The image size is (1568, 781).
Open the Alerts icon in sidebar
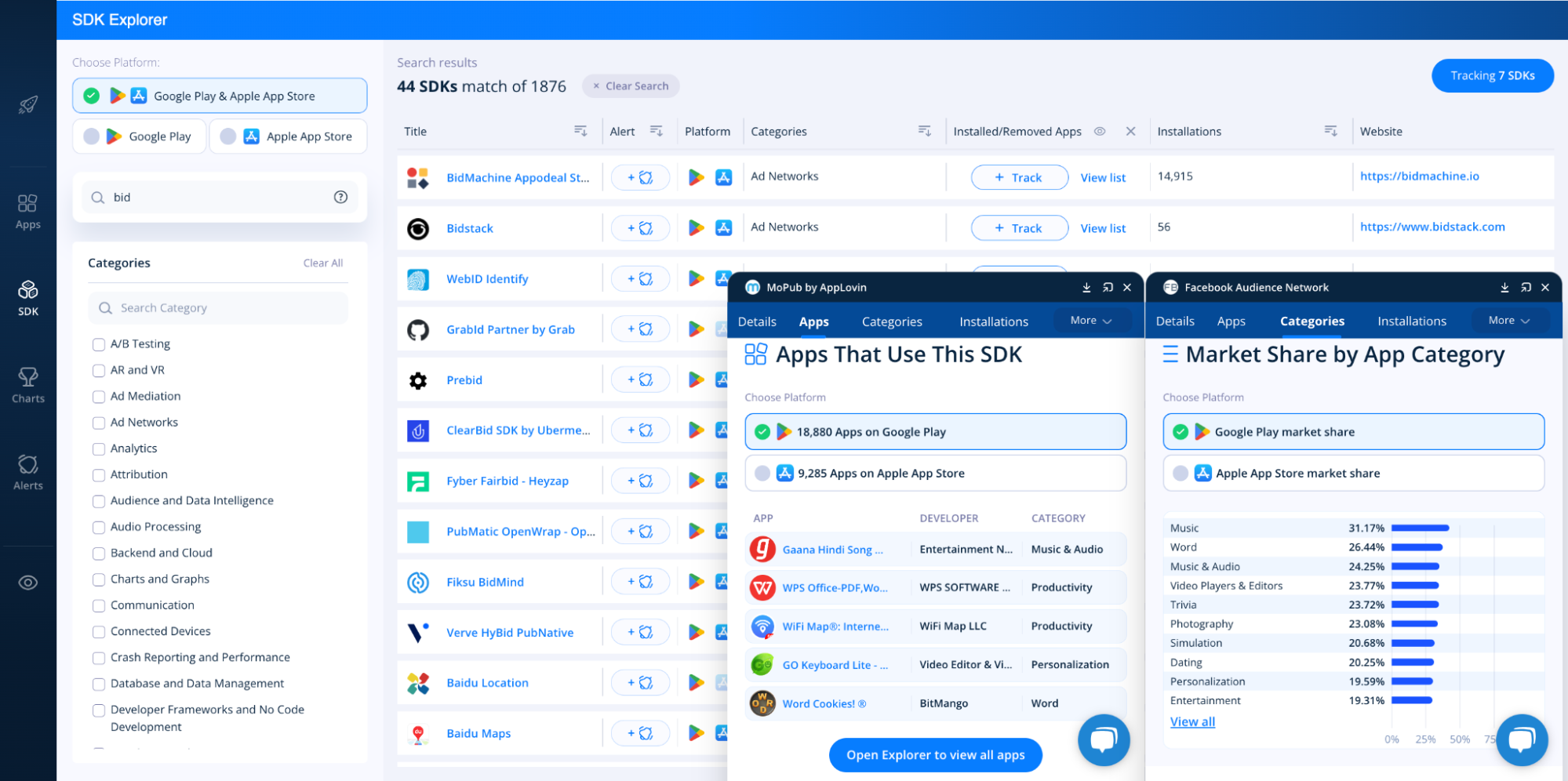pos(28,472)
